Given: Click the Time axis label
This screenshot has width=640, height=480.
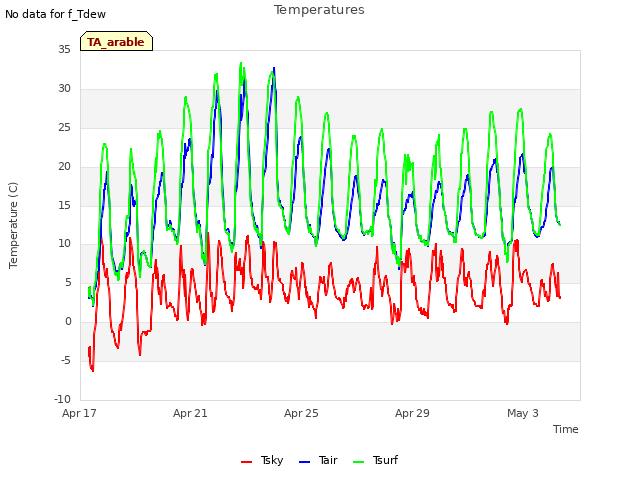Looking at the screenshot, I should (x=566, y=429).
